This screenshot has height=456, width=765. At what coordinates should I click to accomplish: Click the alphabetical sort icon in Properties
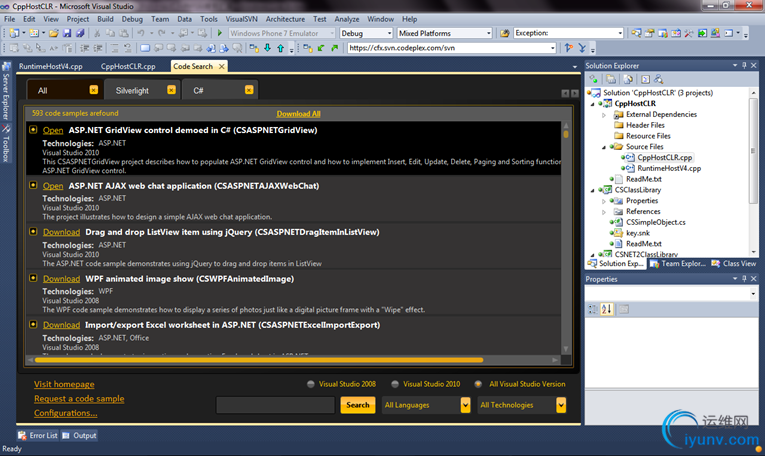(x=606, y=309)
